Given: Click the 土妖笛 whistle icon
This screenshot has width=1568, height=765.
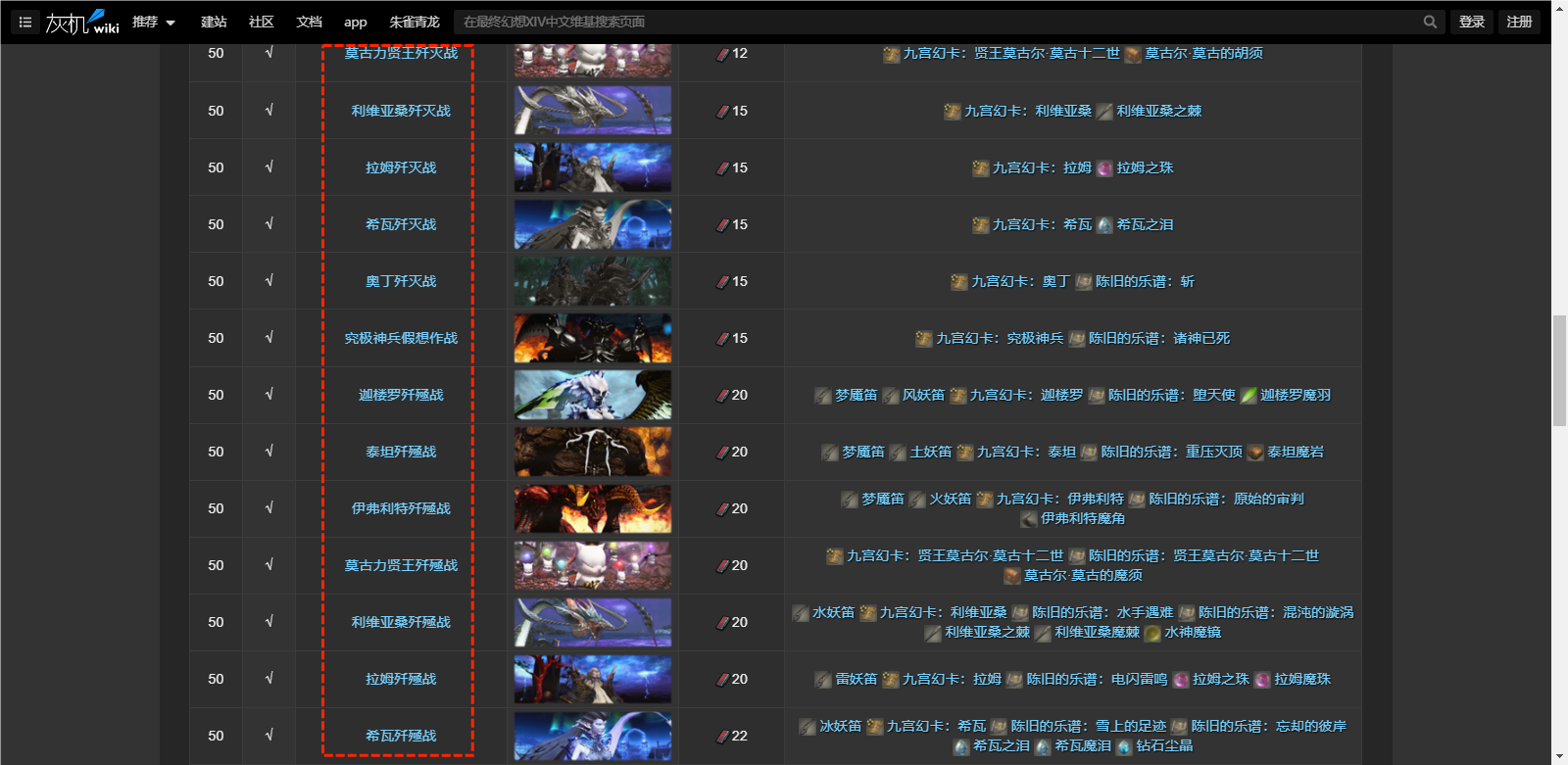Looking at the screenshot, I should pyautogui.click(x=898, y=453).
